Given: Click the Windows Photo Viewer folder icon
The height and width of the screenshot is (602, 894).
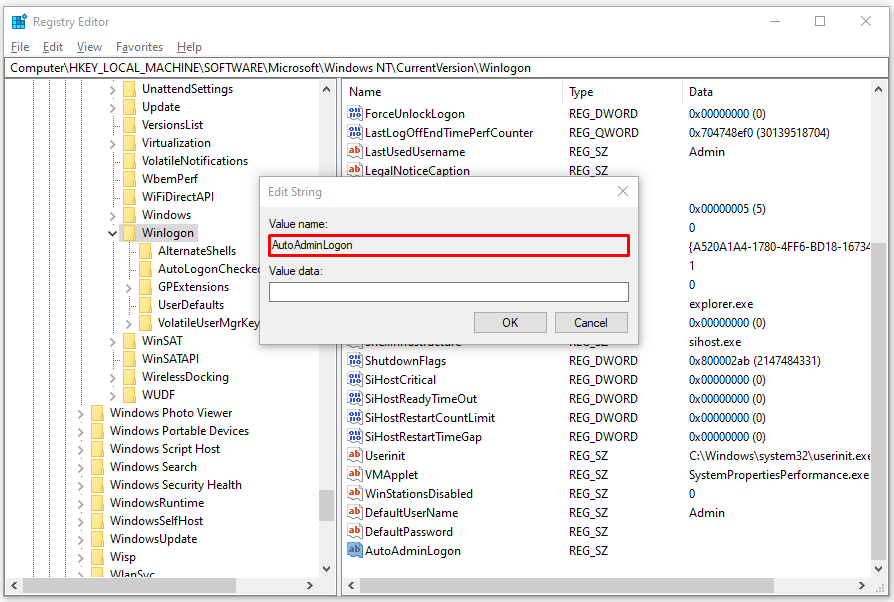Looking at the screenshot, I should click(98, 413).
